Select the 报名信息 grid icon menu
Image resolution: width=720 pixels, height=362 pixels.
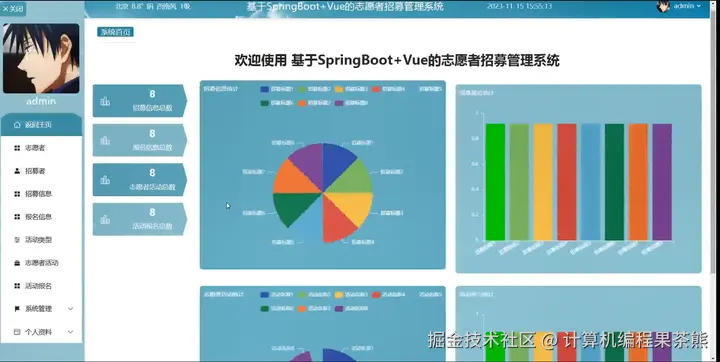click(x=17, y=217)
